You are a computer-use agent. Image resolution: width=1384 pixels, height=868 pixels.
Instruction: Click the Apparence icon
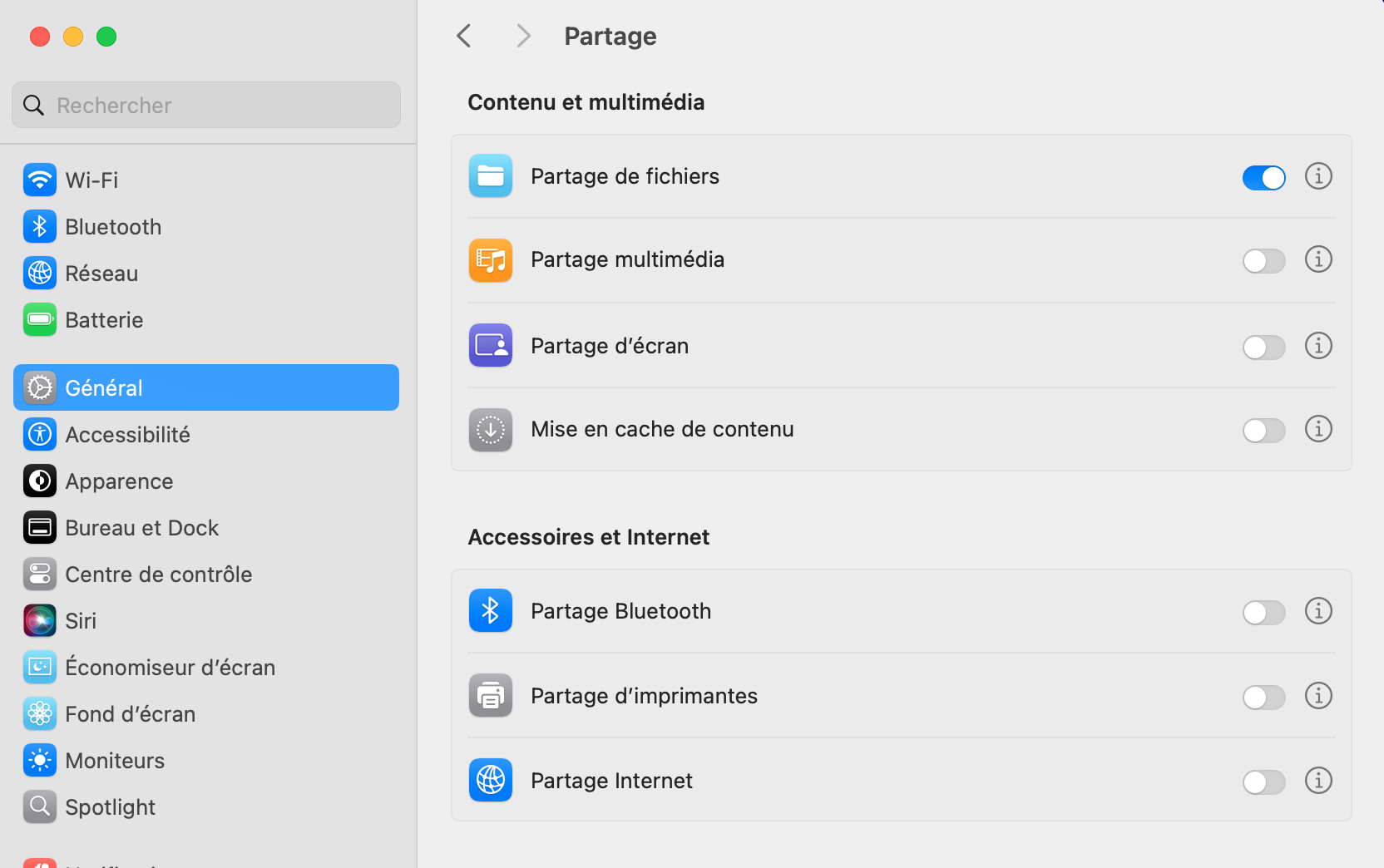tap(40, 481)
